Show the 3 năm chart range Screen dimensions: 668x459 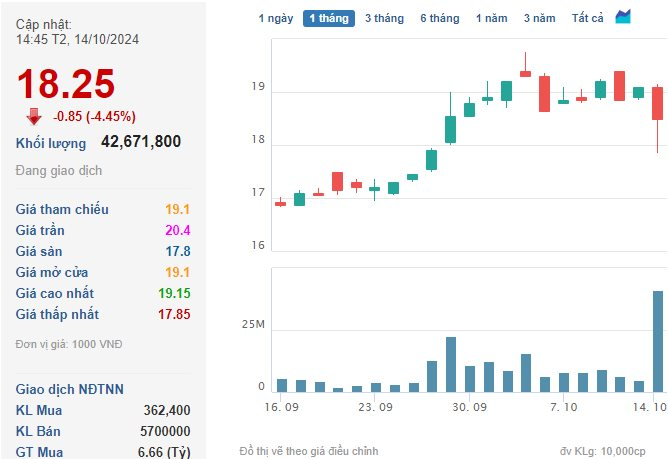[540, 18]
